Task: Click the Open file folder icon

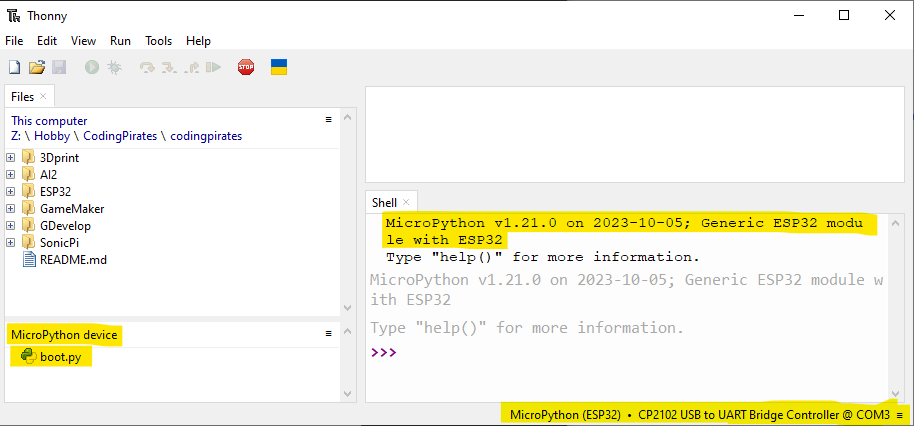Action: (36, 67)
